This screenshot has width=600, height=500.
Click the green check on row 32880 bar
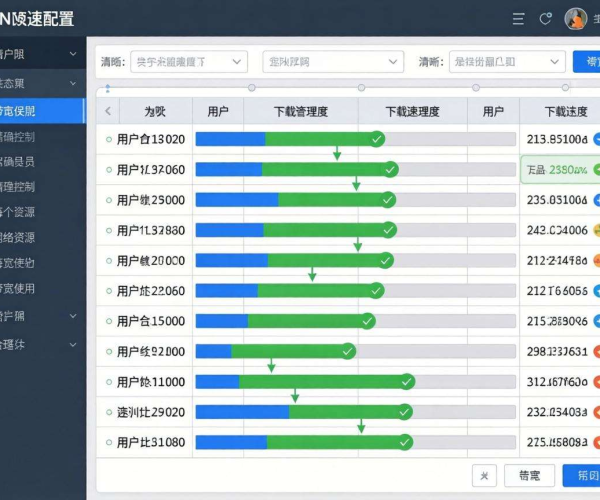click(x=388, y=230)
